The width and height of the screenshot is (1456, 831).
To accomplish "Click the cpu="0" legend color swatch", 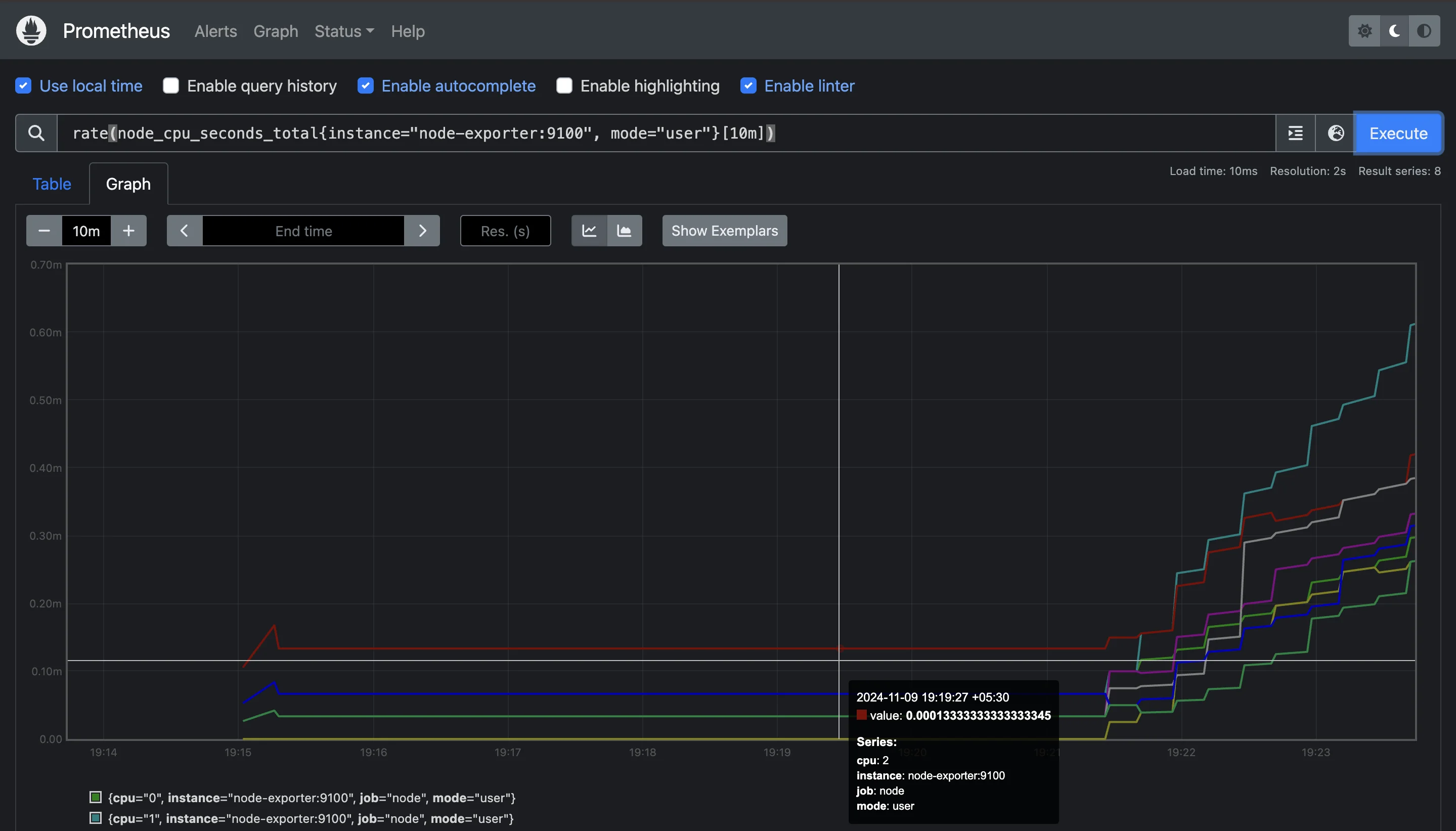I will (x=96, y=797).
